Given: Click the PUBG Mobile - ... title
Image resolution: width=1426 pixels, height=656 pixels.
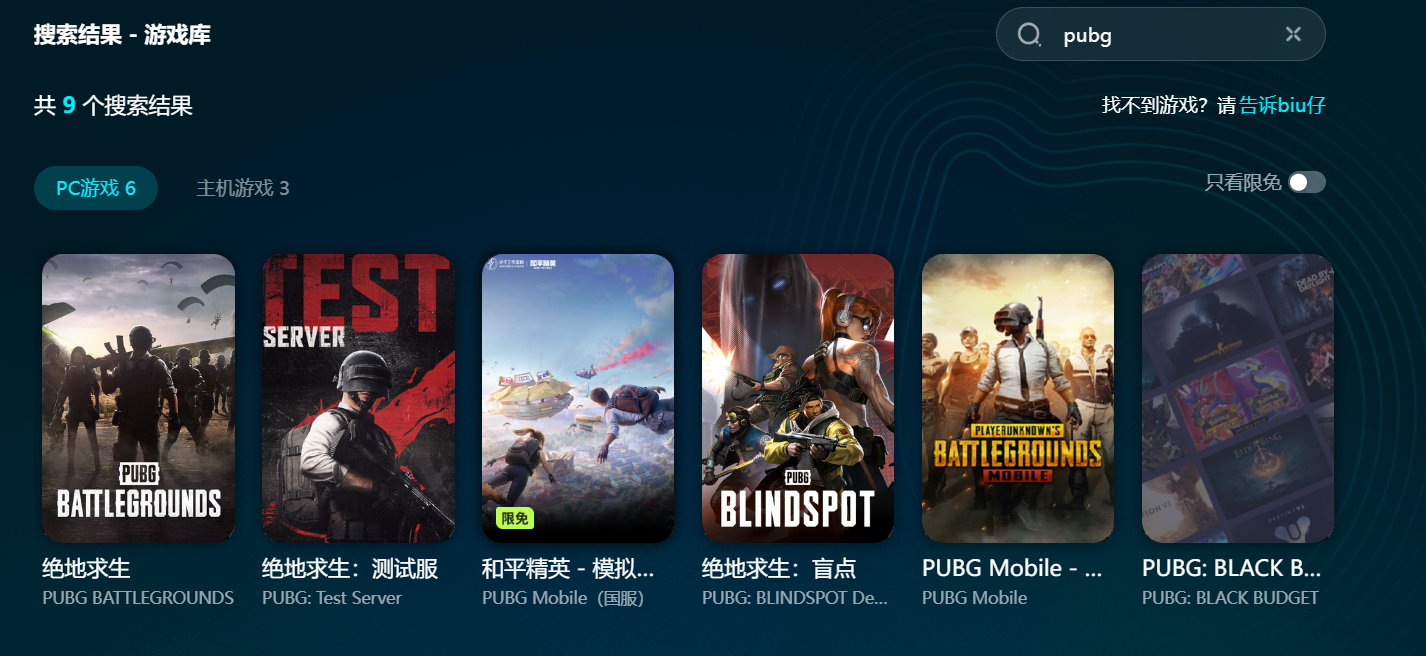Looking at the screenshot, I should [1012, 569].
